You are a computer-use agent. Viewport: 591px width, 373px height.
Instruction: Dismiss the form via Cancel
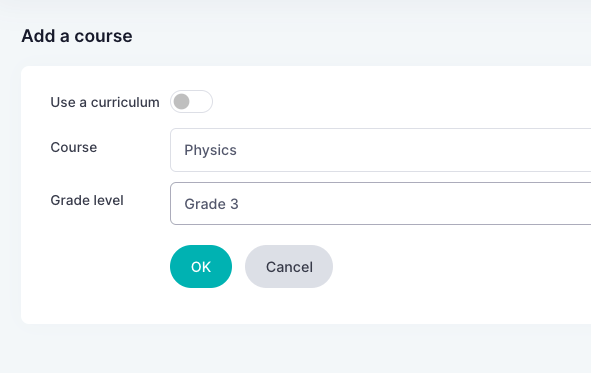point(289,266)
